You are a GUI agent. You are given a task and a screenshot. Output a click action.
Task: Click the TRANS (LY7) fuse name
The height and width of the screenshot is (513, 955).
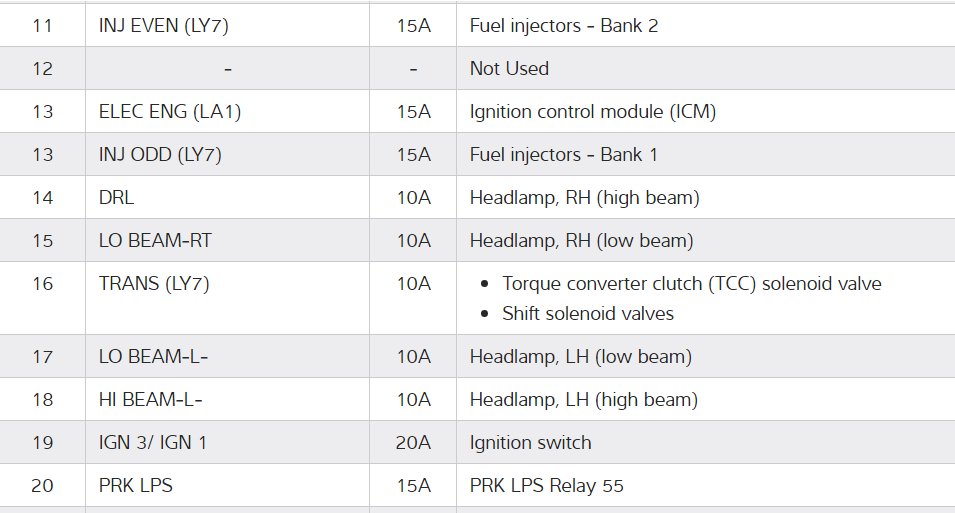click(154, 284)
